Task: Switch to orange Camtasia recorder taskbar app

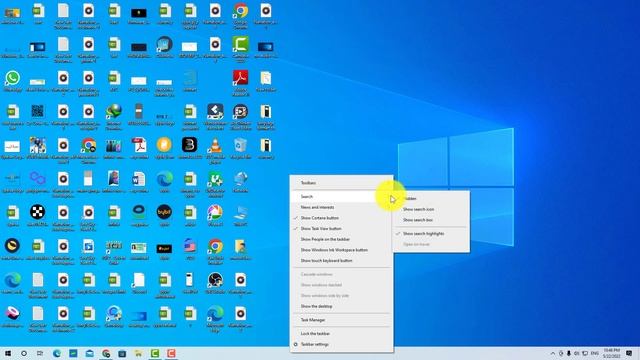Action: [171, 353]
